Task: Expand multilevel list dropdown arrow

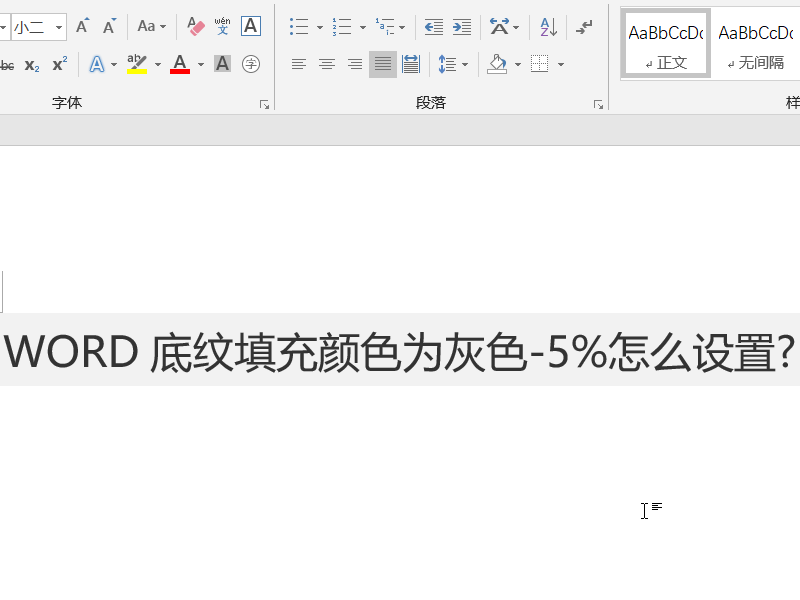Action: [x=402, y=27]
